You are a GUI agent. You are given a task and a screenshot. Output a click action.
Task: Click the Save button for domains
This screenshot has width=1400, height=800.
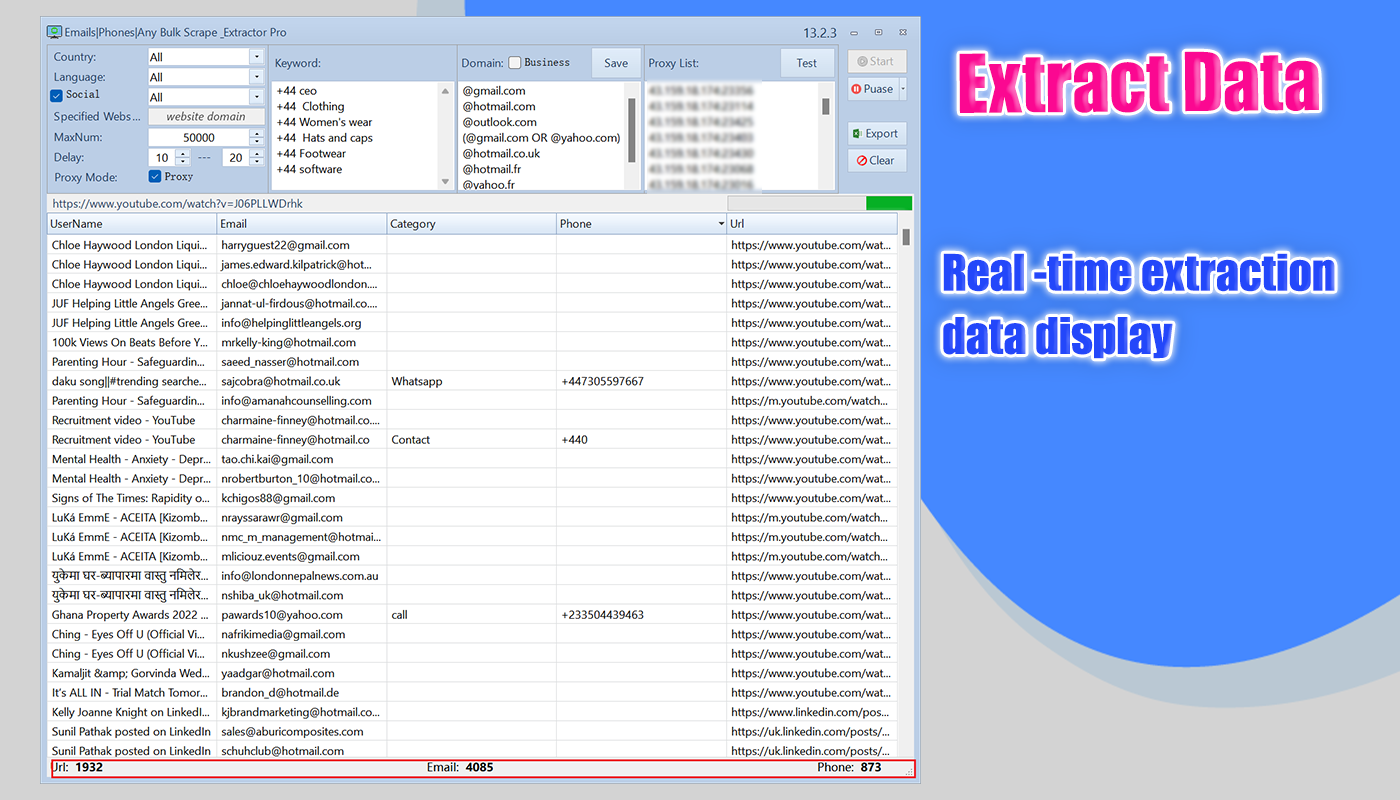coord(616,63)
